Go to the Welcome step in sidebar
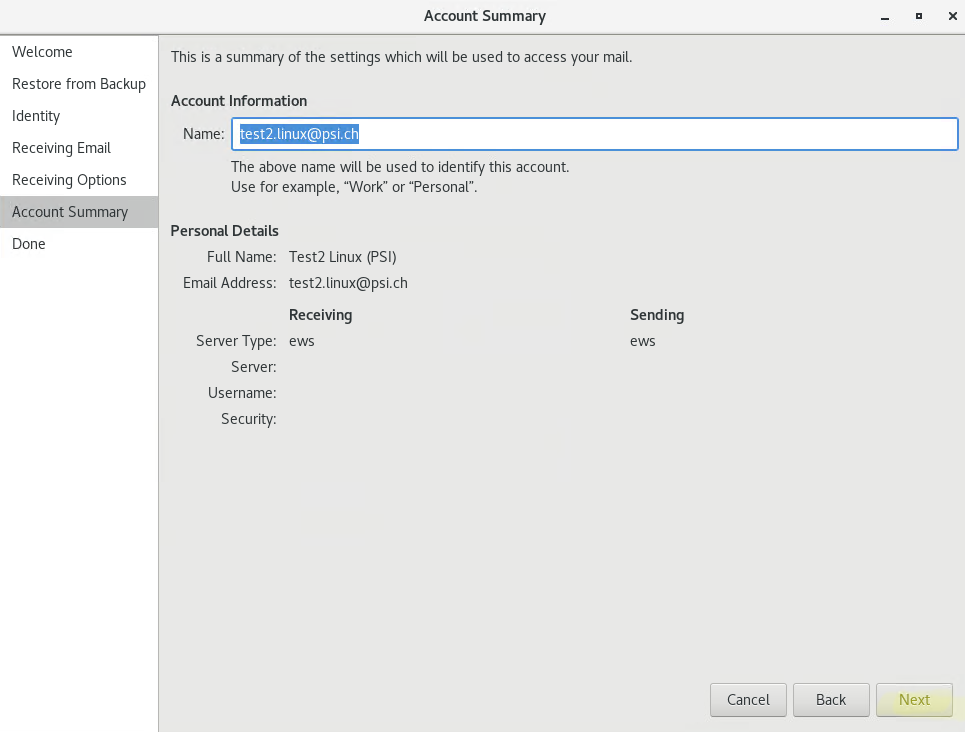Image resolution: width=965 pixels, height=732 pixels. click(42, 52)
